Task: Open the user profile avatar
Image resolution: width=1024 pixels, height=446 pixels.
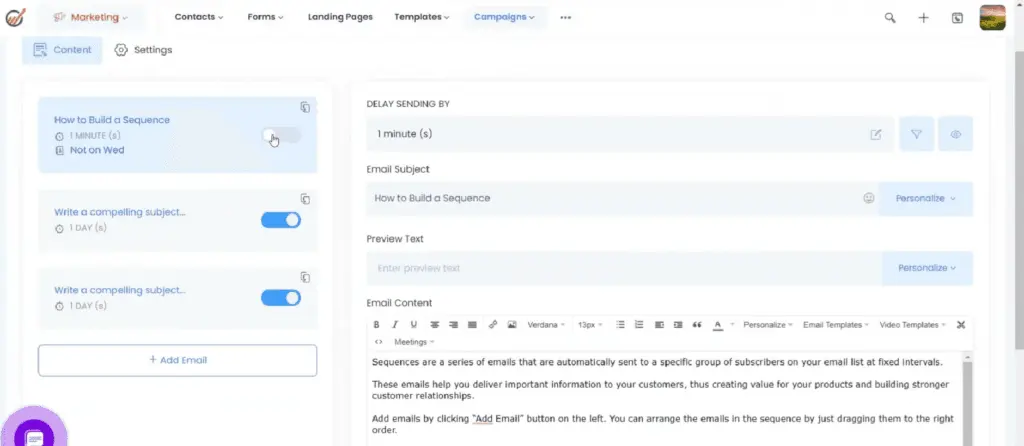Action: tap(993, 18)
